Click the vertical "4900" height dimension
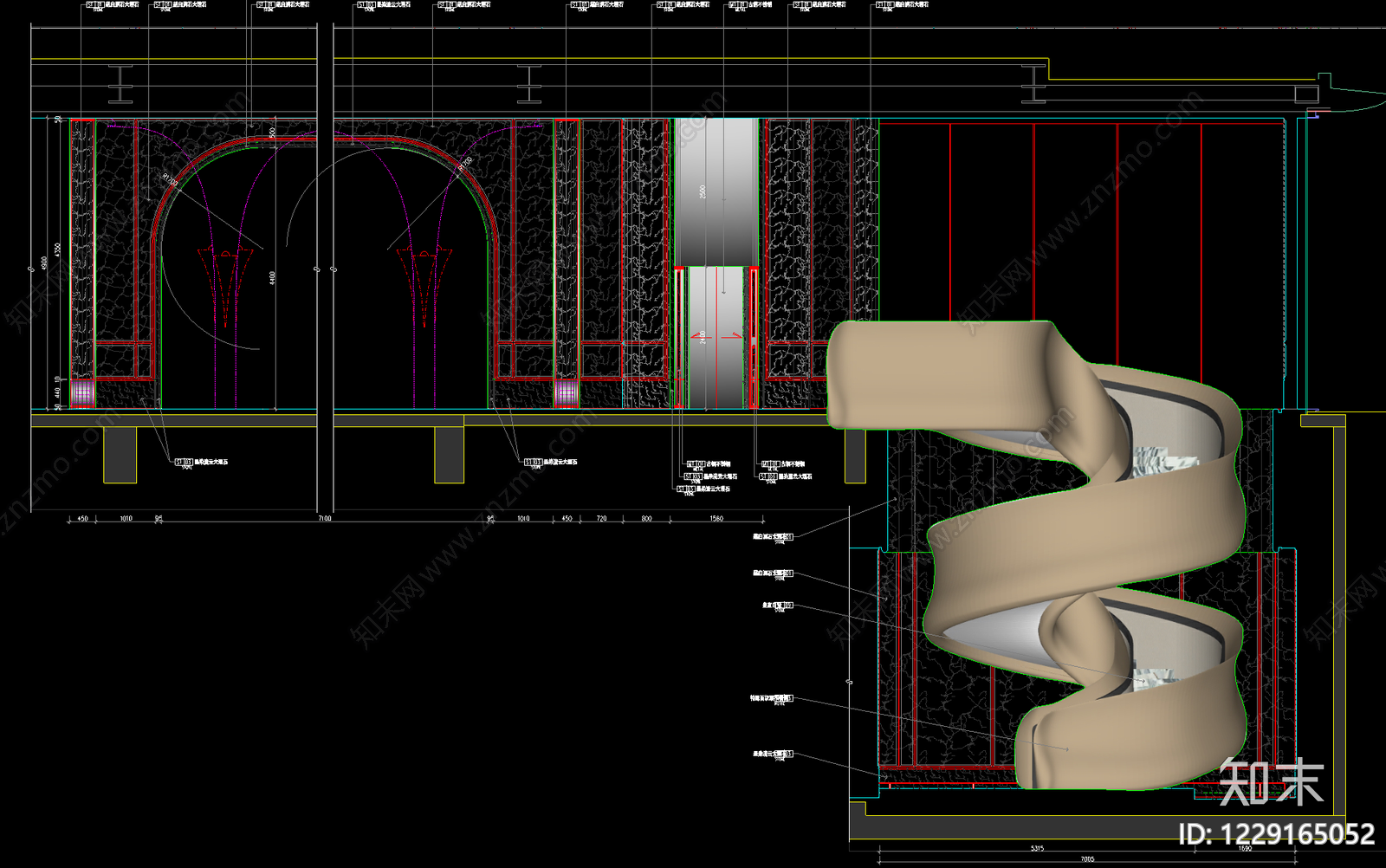Viewport: 1386px width, 868px height. tap(44, 262)
